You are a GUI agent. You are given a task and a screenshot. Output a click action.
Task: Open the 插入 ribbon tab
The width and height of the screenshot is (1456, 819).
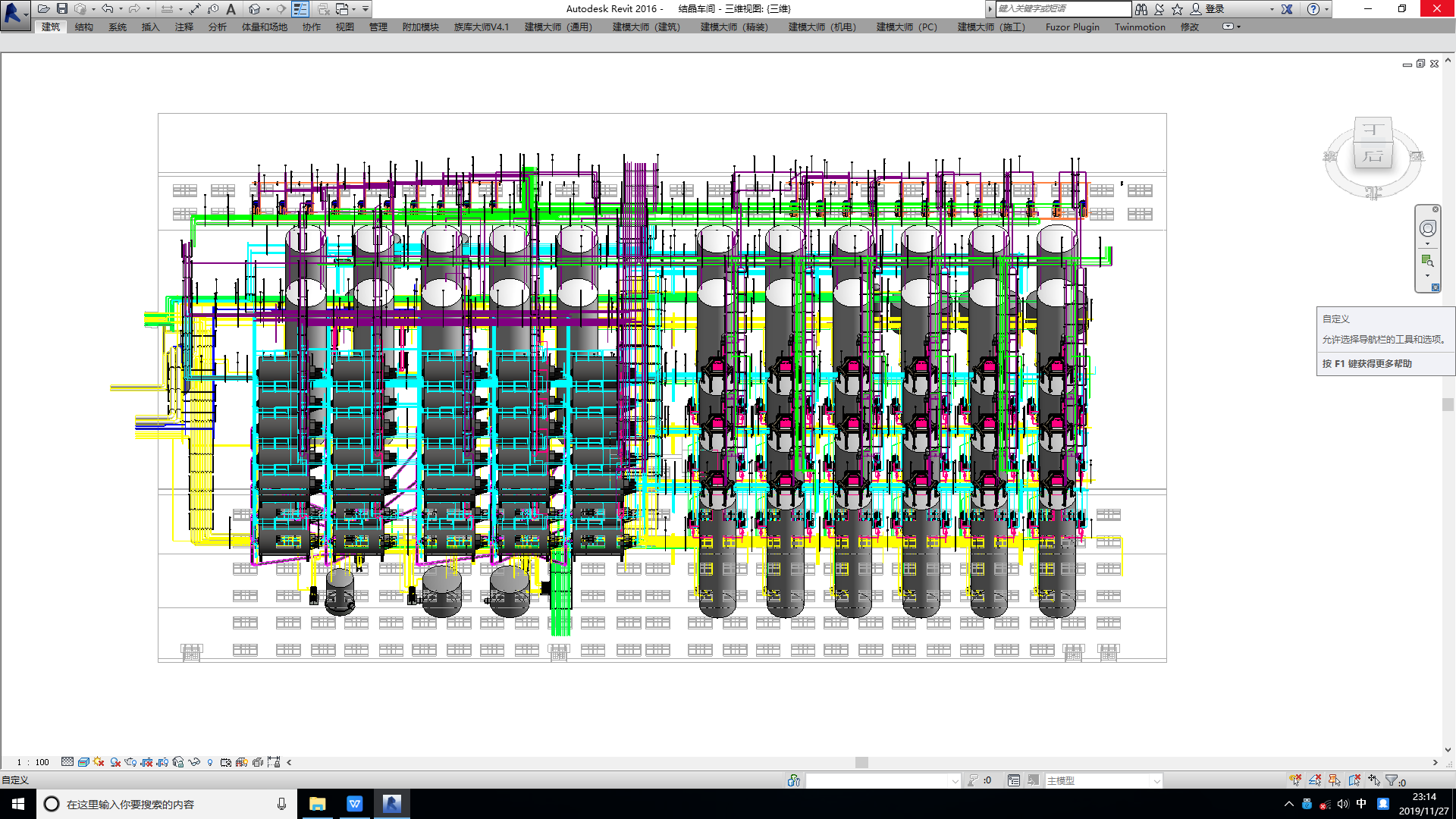coord(151,27)
